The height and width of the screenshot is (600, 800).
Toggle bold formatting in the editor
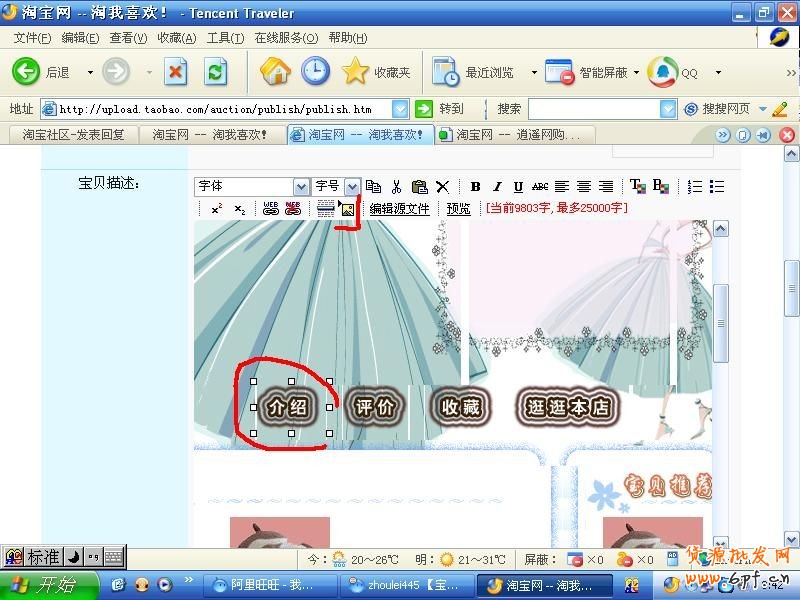[475, 187]
